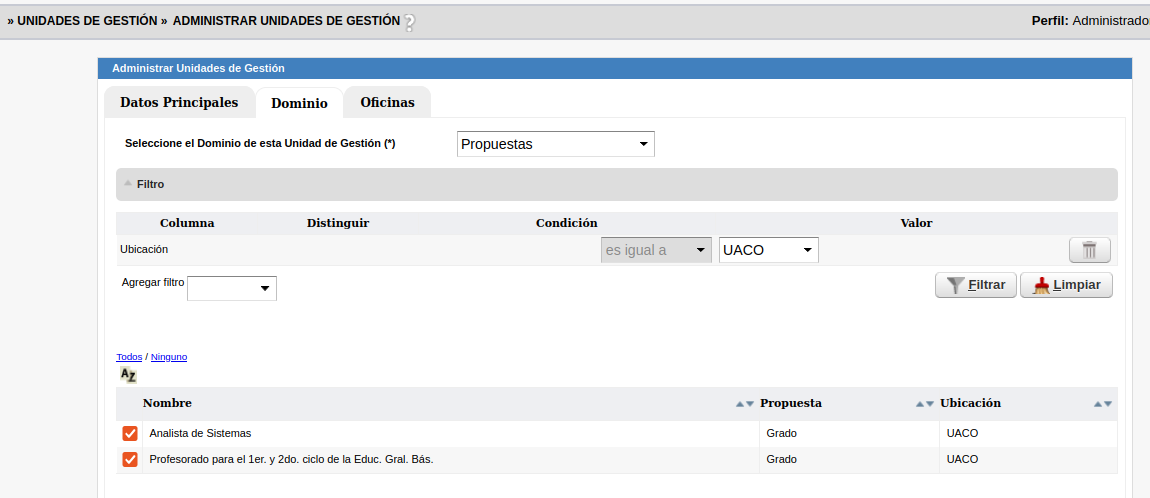Click the A-Z sort icon
The width and height of the screenshot is (1150, 498).
pyautogui.click(x=128, y=375)
